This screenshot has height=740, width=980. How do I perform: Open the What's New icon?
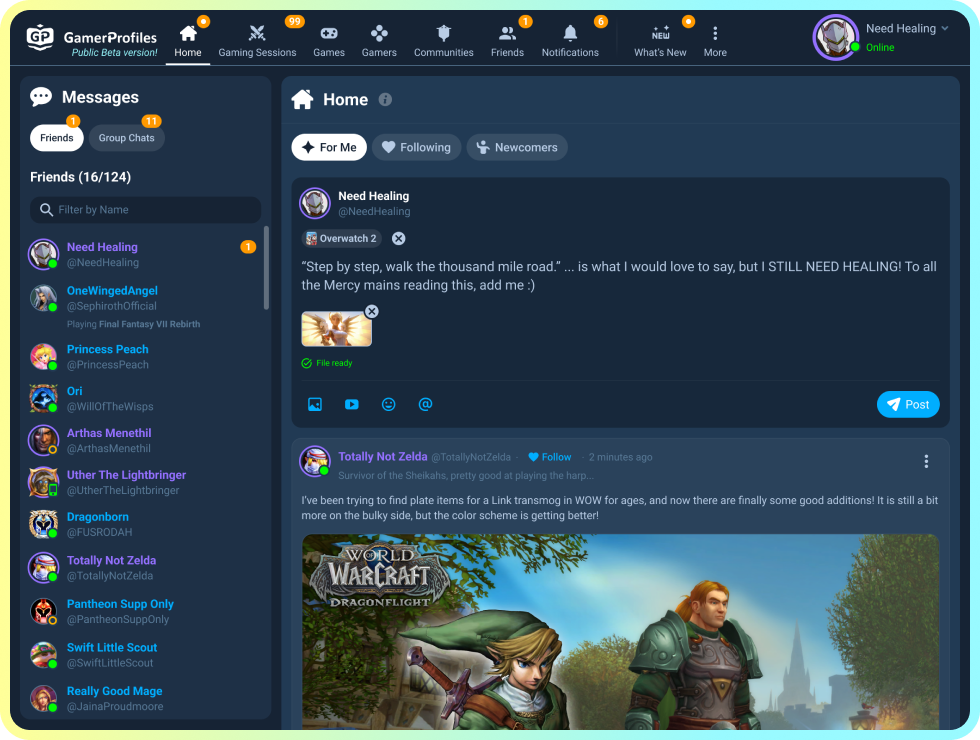click(660, 32)
